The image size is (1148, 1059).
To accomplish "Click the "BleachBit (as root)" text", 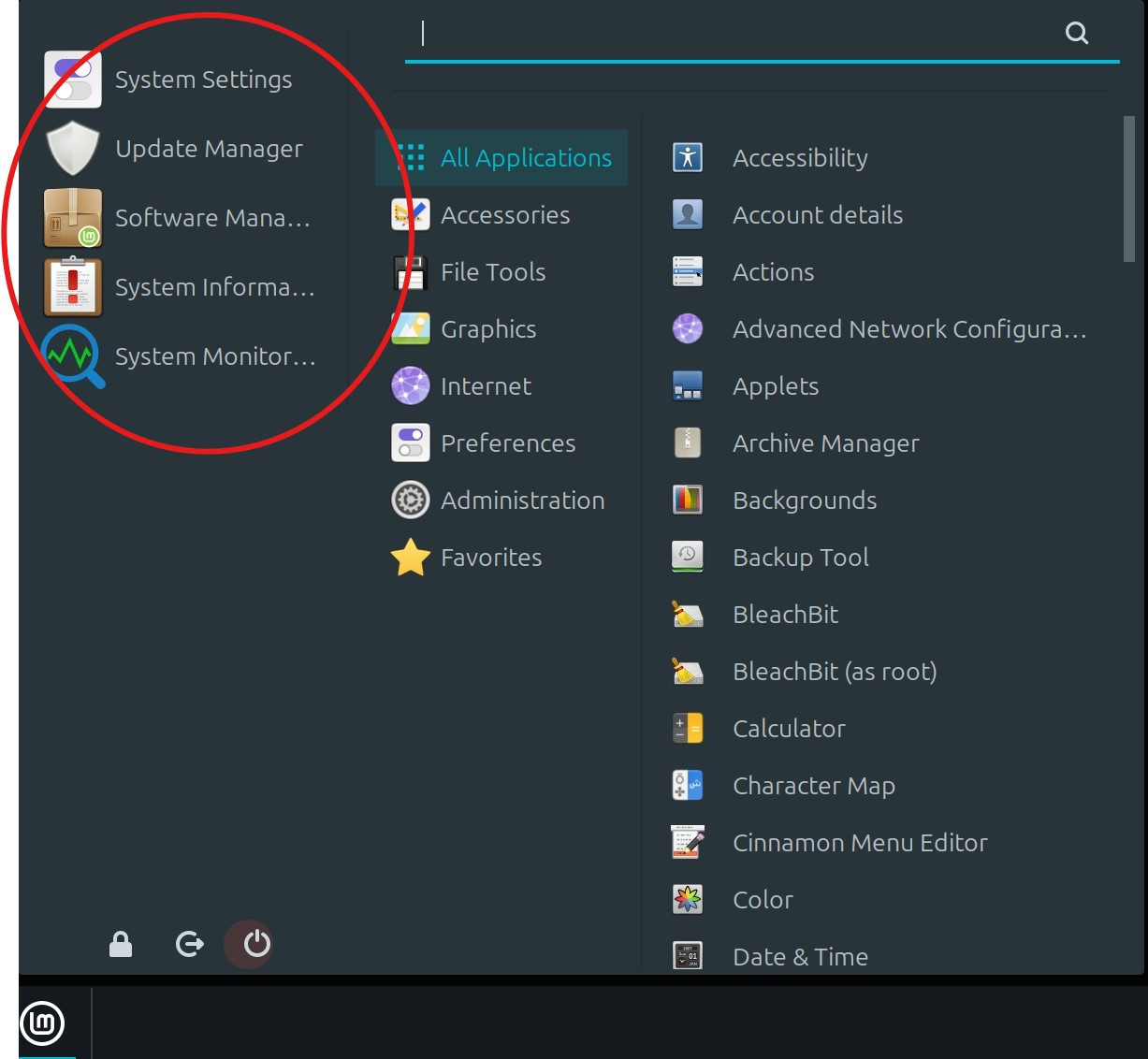I will pyautogui.click(x=835, y=672).
